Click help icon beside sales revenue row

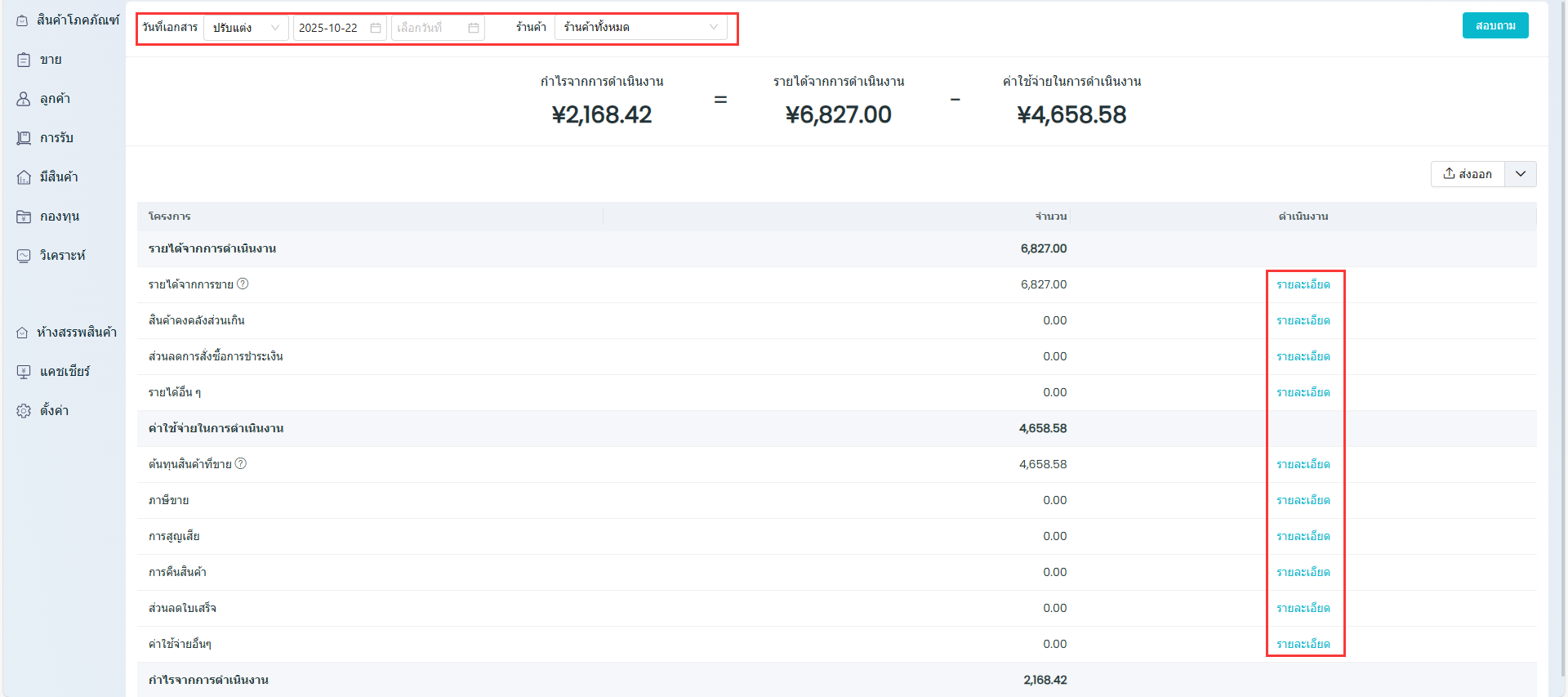[243, 284]
